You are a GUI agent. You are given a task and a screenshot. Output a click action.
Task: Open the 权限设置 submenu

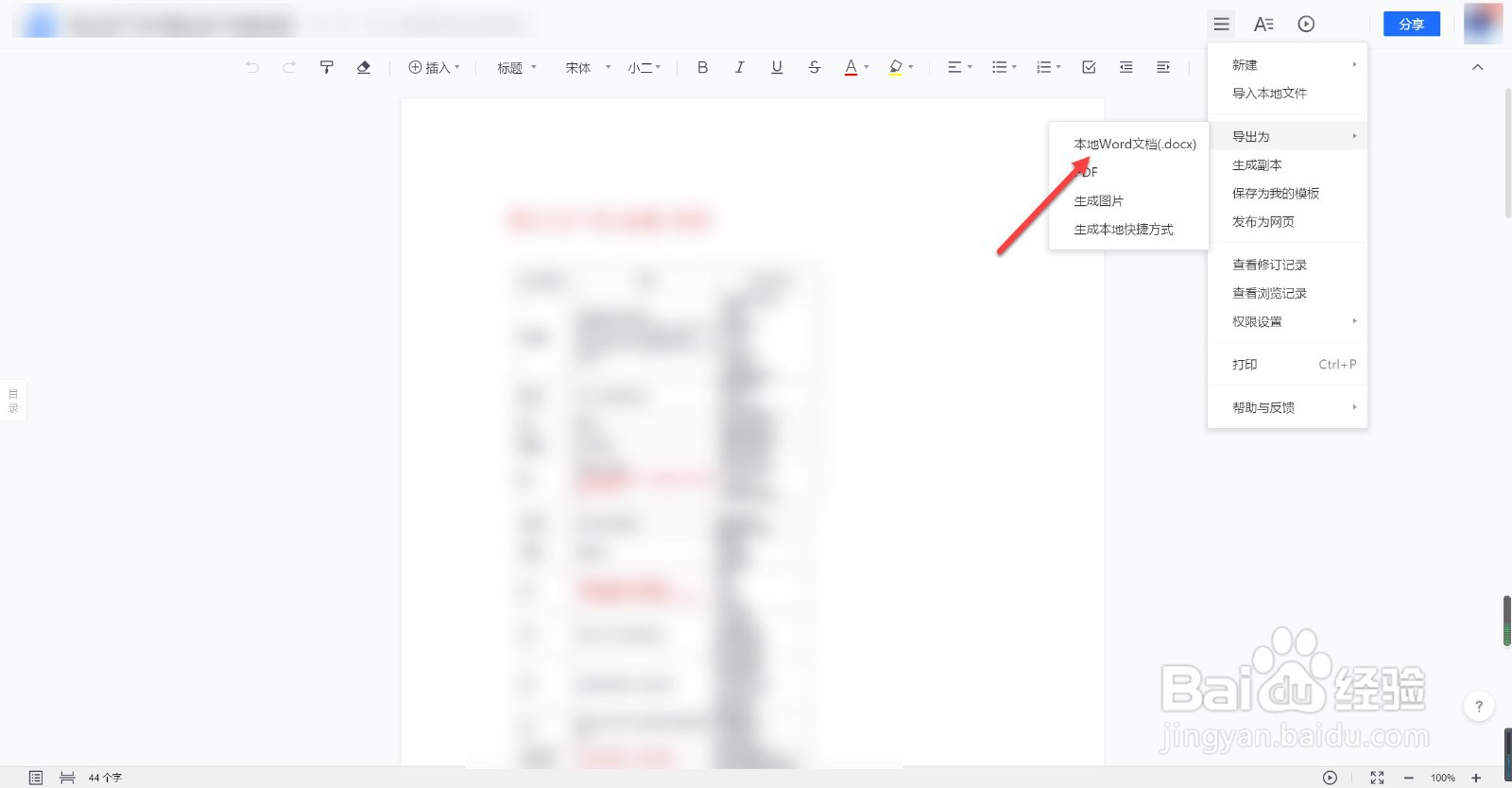pyautogui.click(x=1287, y=321)
